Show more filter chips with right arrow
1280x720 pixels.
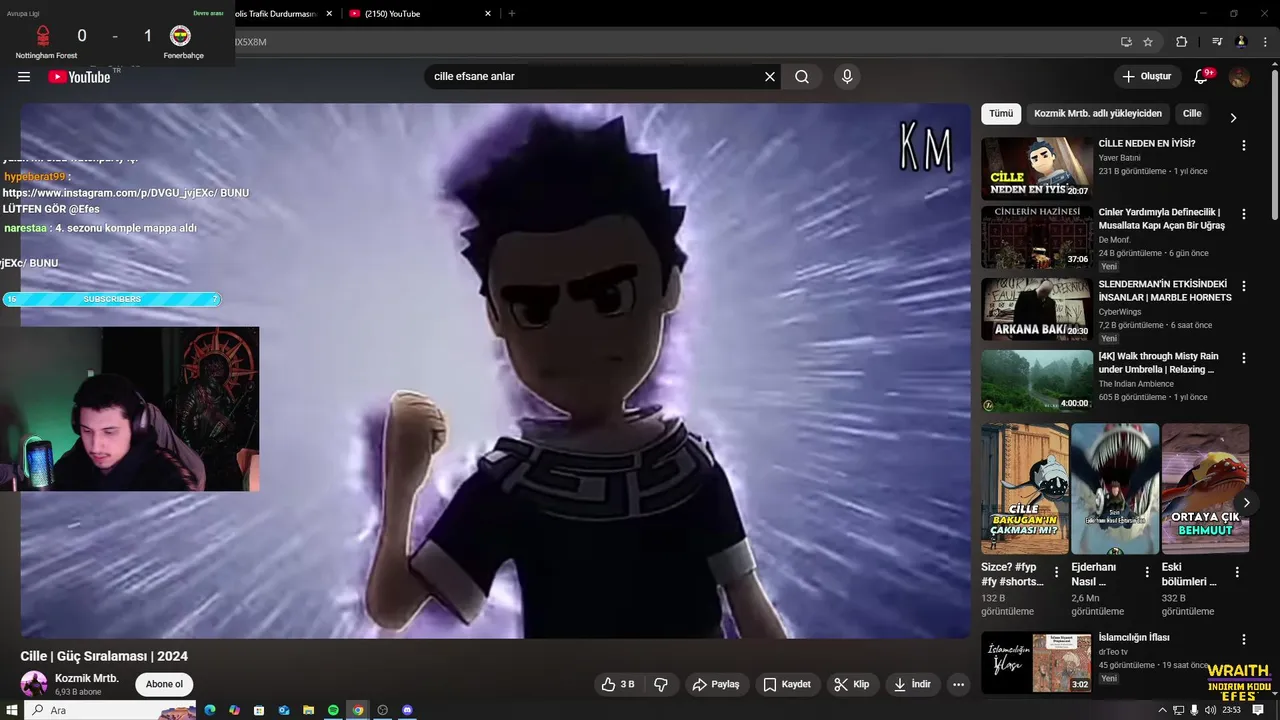coord(1233,117)
